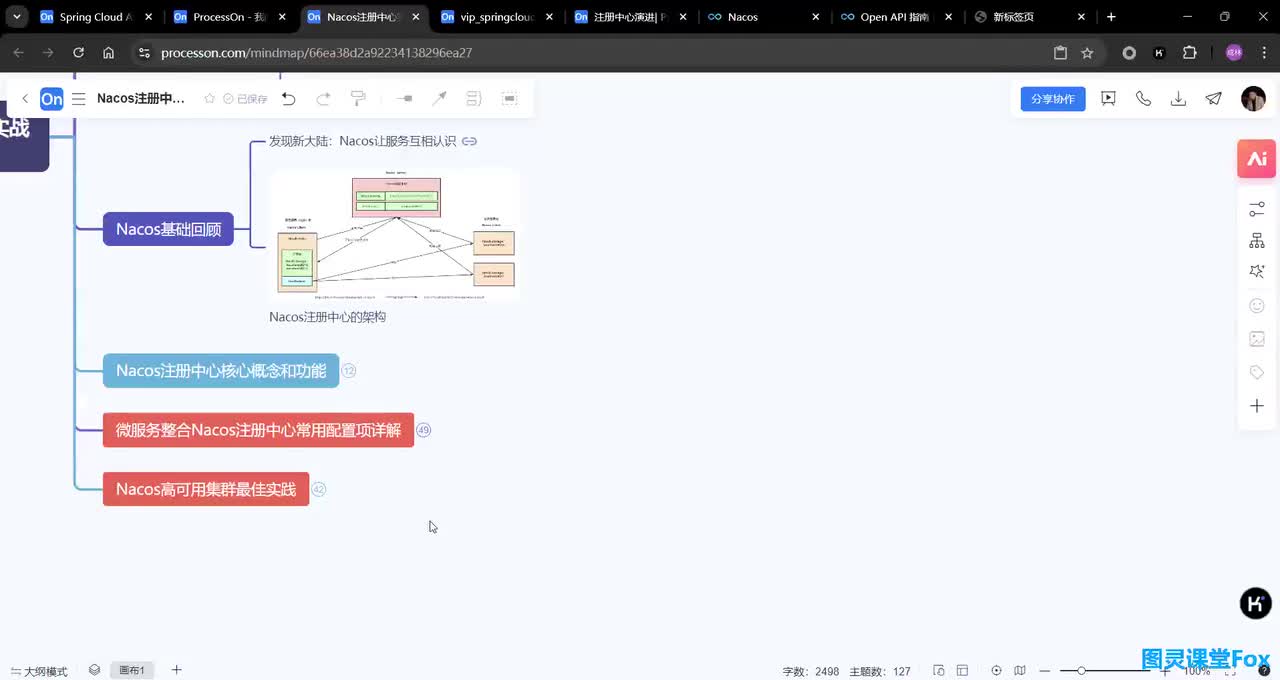Open the emoji icon picker
Viewport: 1280px width, 680px height.
coord(1257,306)
